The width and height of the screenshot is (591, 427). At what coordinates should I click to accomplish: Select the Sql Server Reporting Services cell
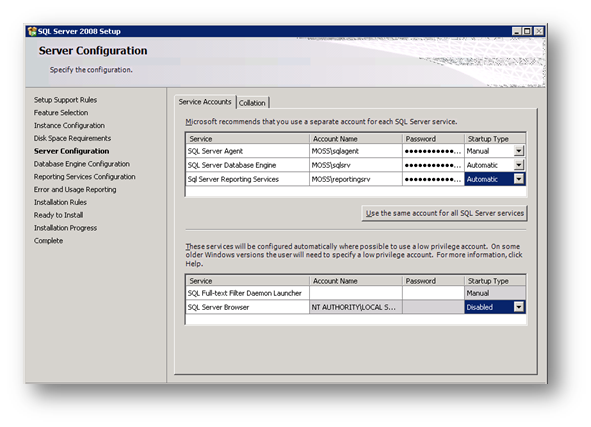tap(248, 179)
